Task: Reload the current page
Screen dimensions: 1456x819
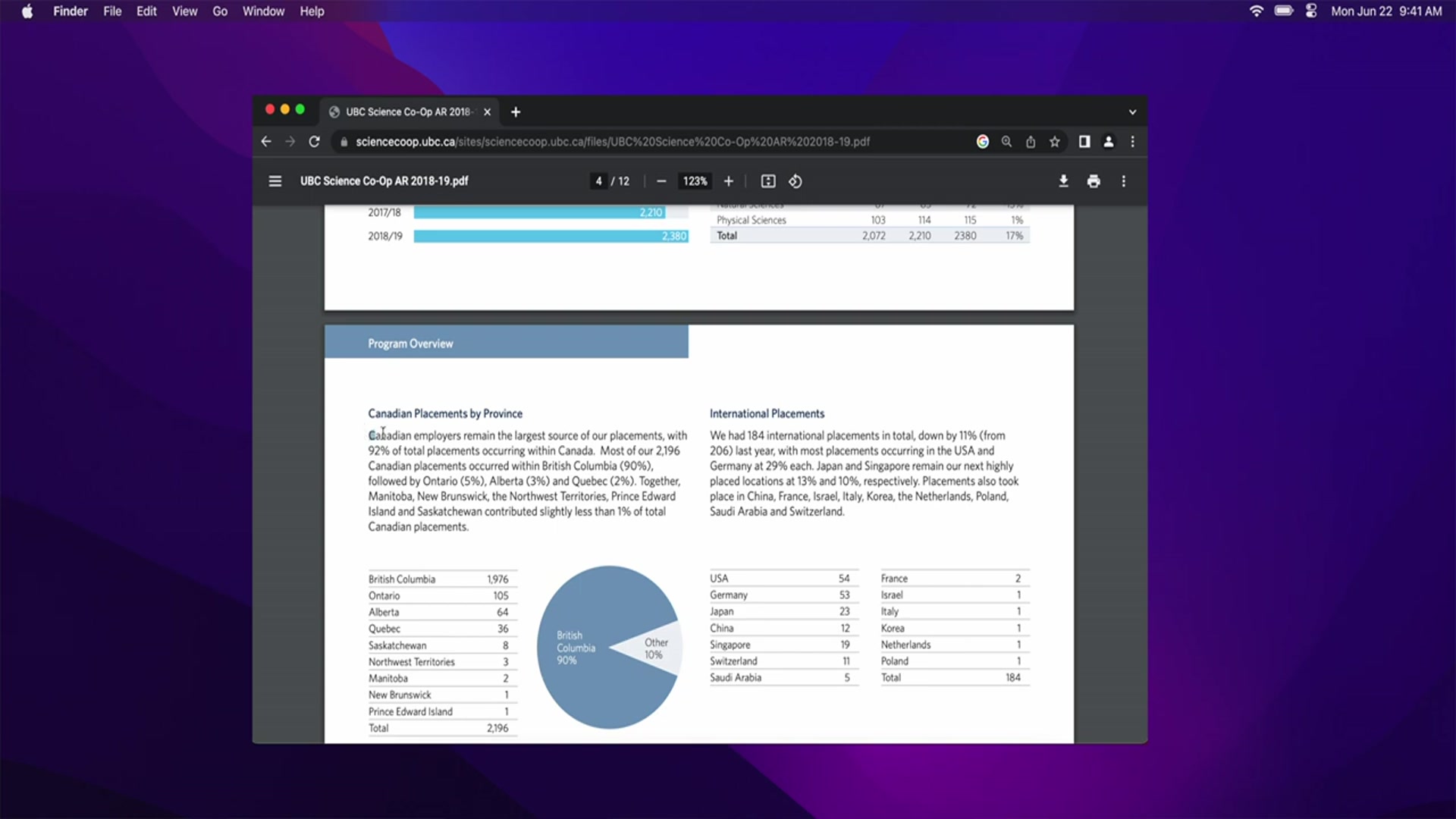Action: click(x=314, y=142)
